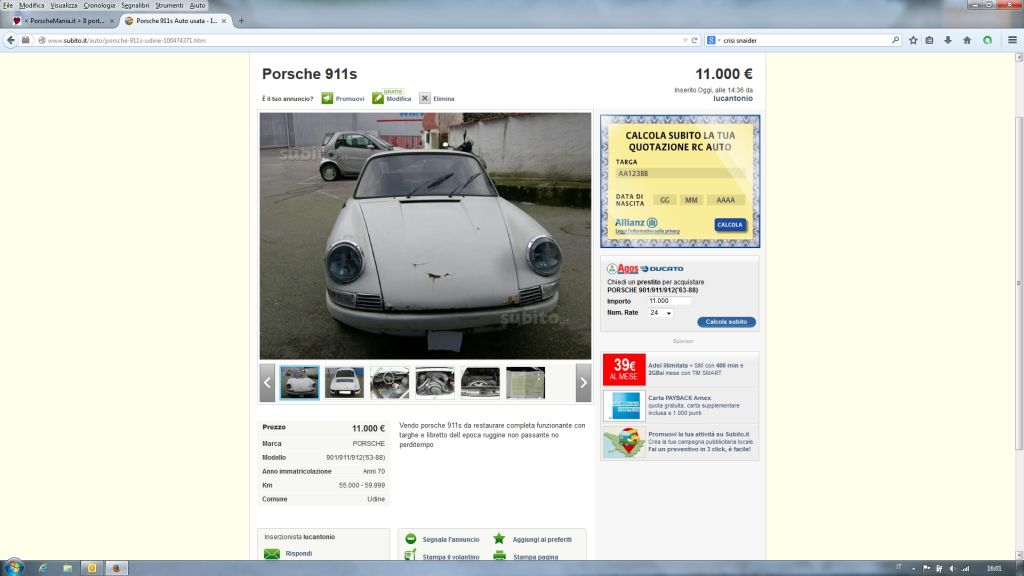This screenshot has width=1024, height=576.
Task: Go to home page via house icon
Action: click(x=967, y=40)
